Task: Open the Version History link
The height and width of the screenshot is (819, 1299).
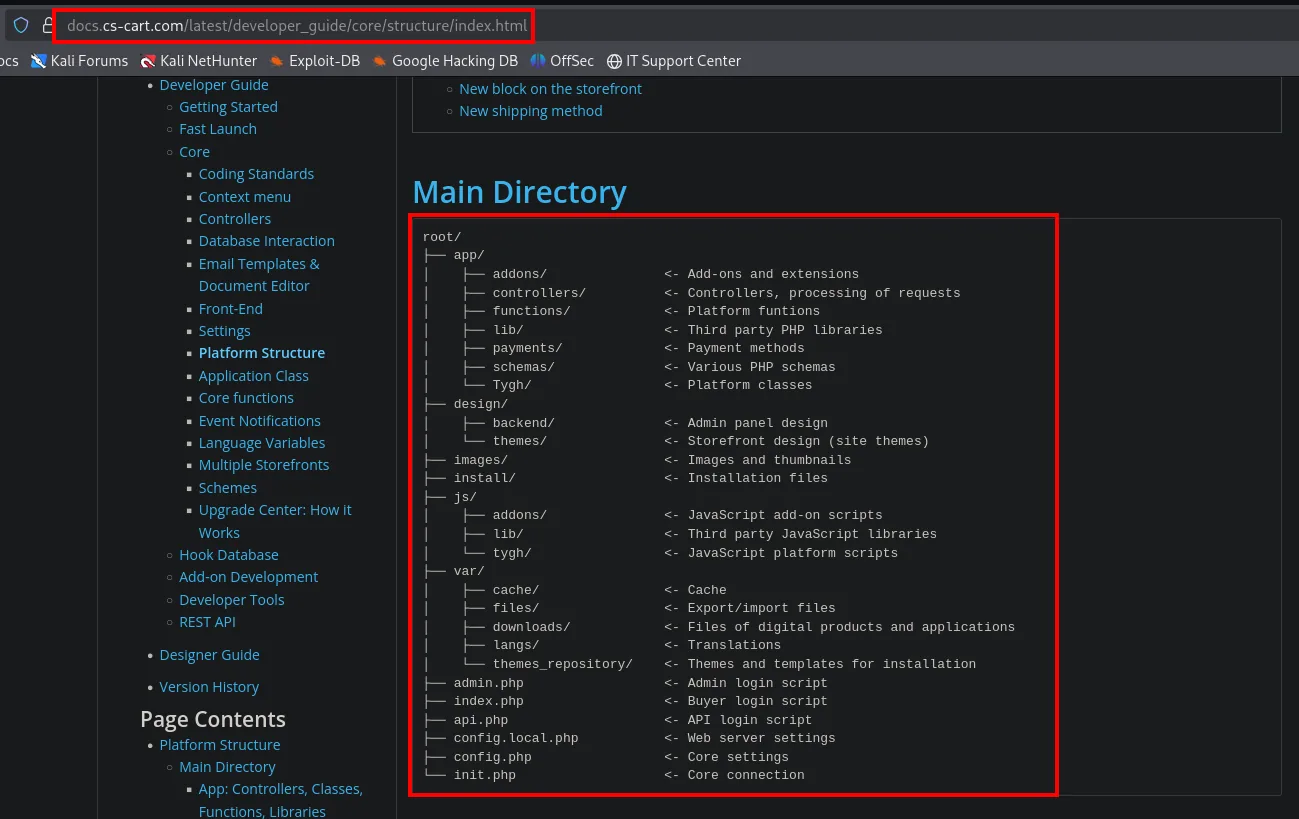Action: tap(209, 687)
